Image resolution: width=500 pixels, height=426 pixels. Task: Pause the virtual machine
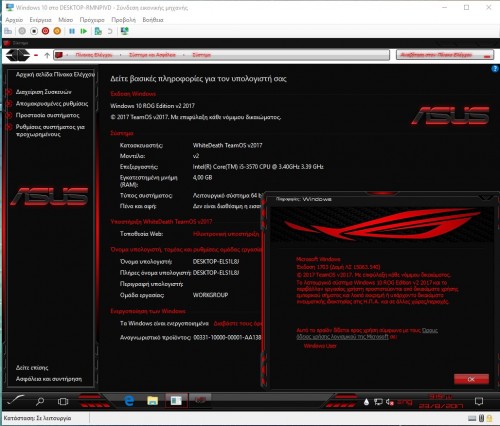(72, 31)
